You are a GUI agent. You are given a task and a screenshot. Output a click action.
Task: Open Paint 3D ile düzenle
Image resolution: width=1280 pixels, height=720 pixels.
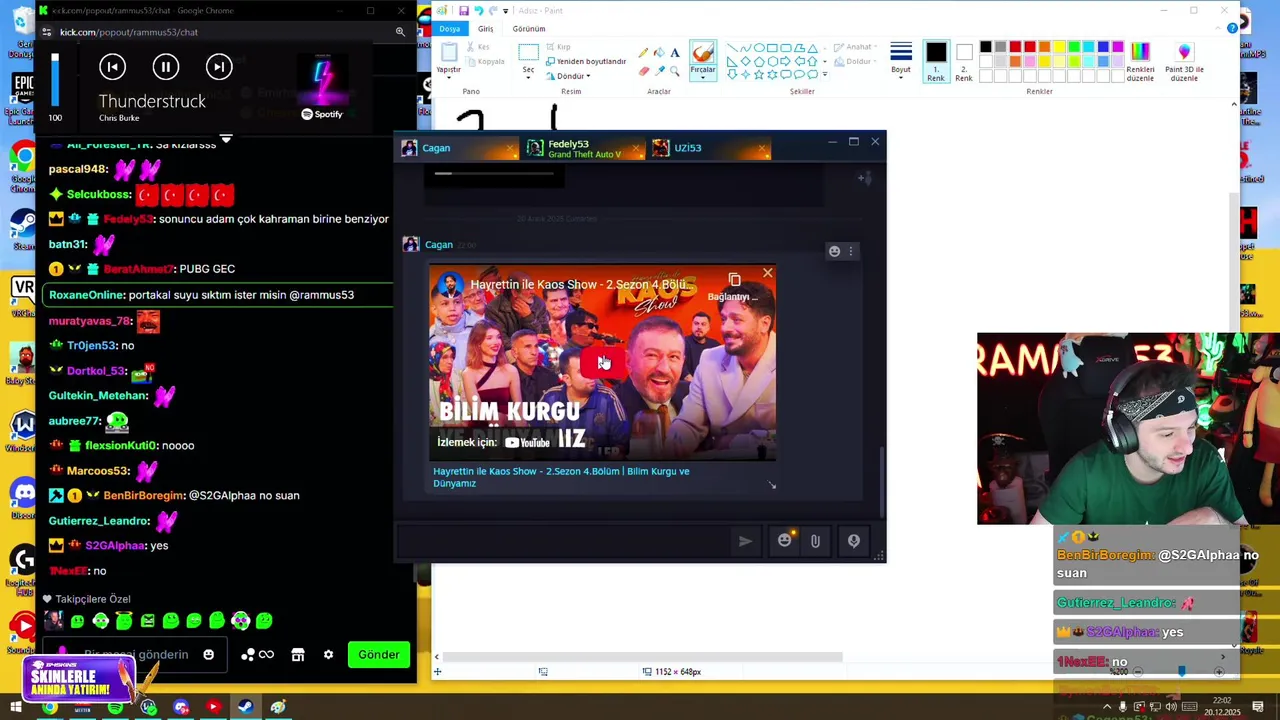tap(1184, 62)
